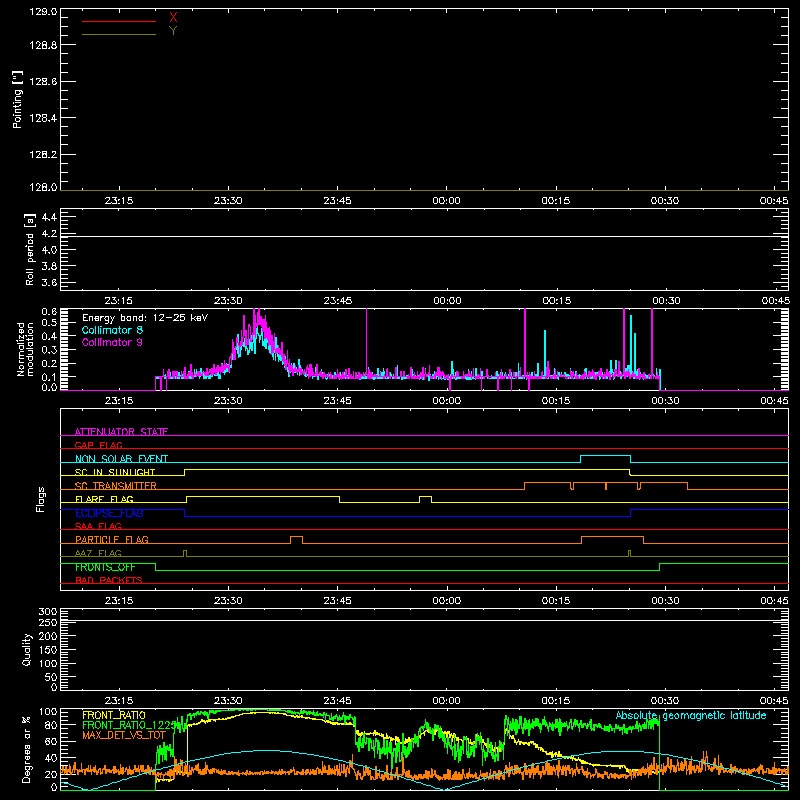Click the green 'FRONT_RATIO_1225' legend entry
Screen dimensions: 800x800
(129, 725)
